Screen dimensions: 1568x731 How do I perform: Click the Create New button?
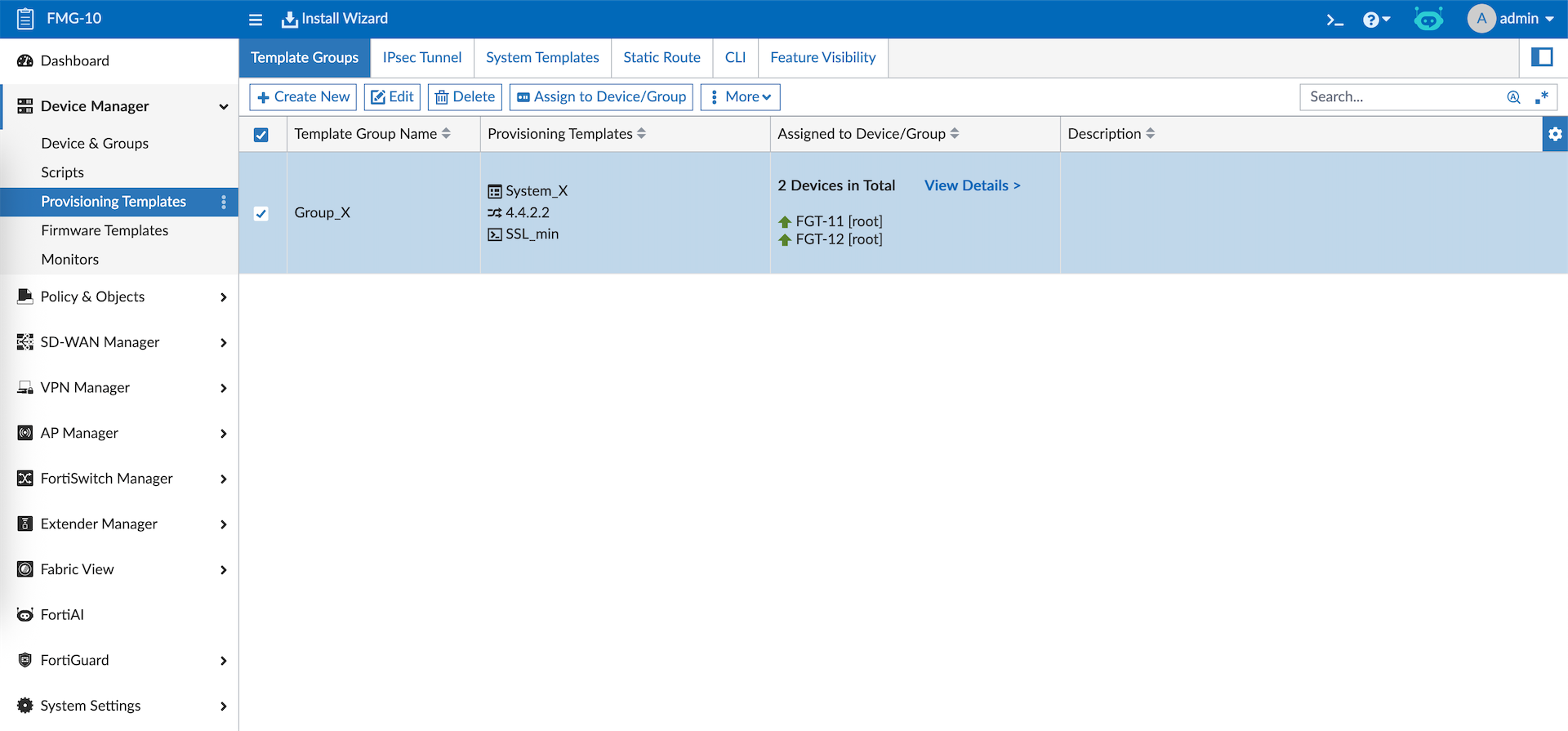[303, 97]
